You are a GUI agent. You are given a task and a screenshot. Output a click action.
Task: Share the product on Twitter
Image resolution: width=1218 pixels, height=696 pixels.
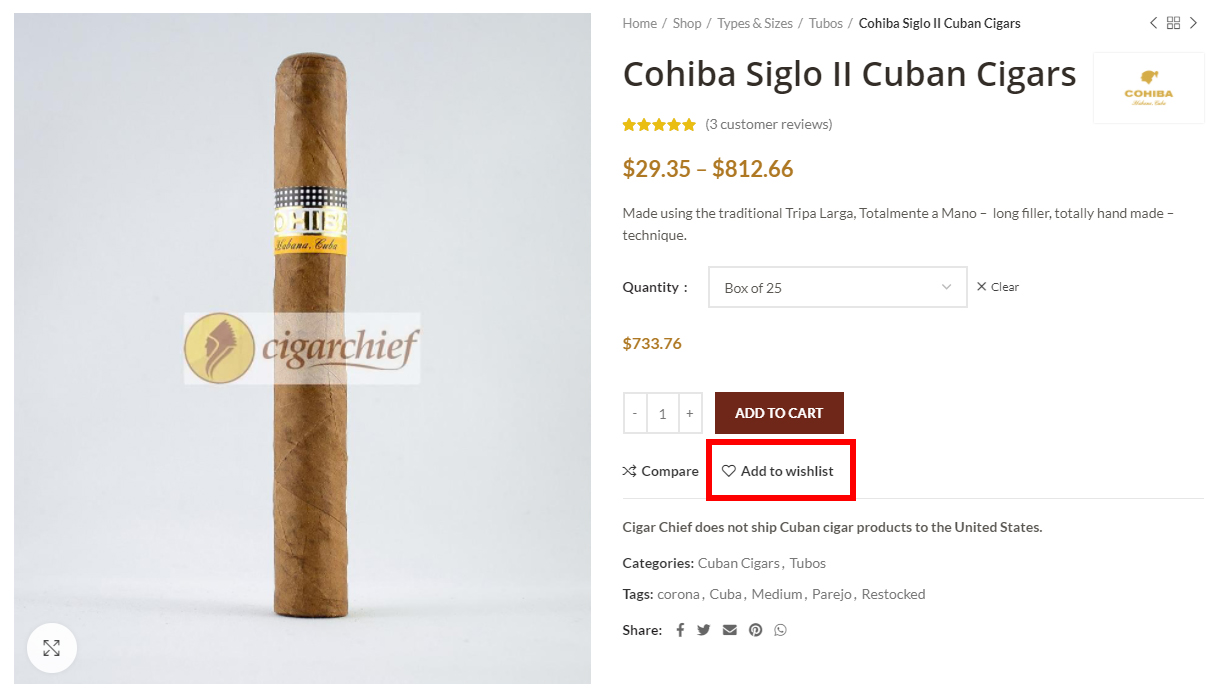click(704, 630)
